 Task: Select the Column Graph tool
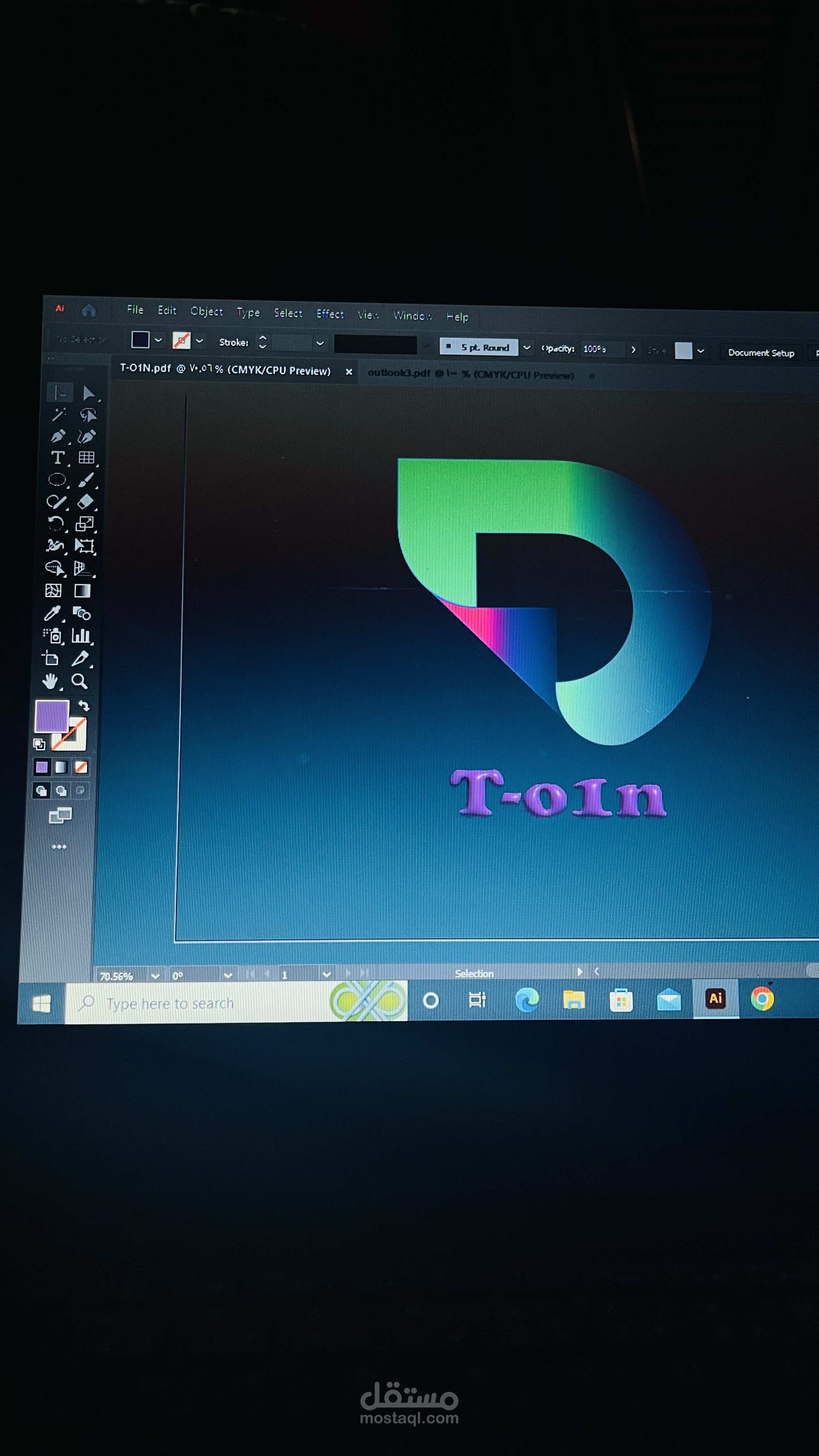81,636
